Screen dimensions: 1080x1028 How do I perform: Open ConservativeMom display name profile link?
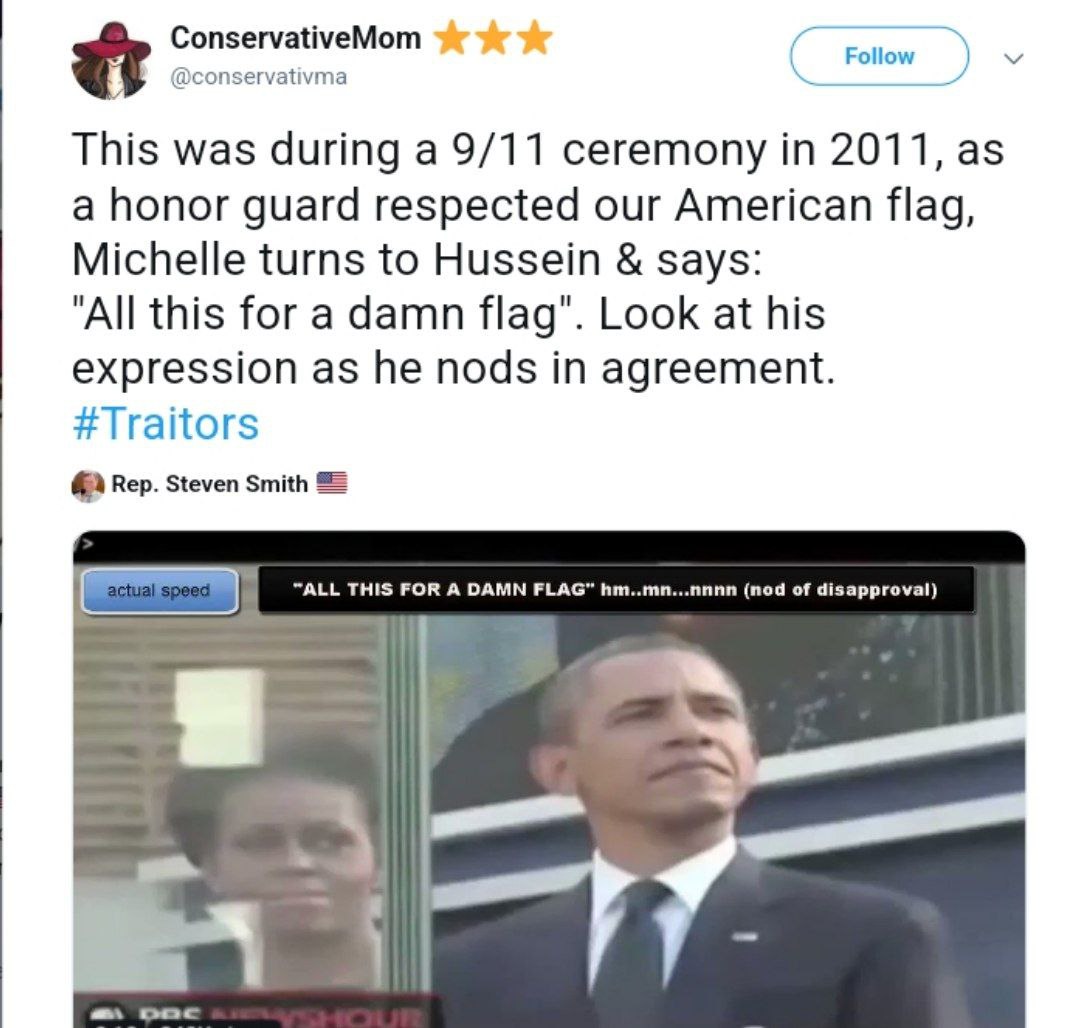pos(295,38)
